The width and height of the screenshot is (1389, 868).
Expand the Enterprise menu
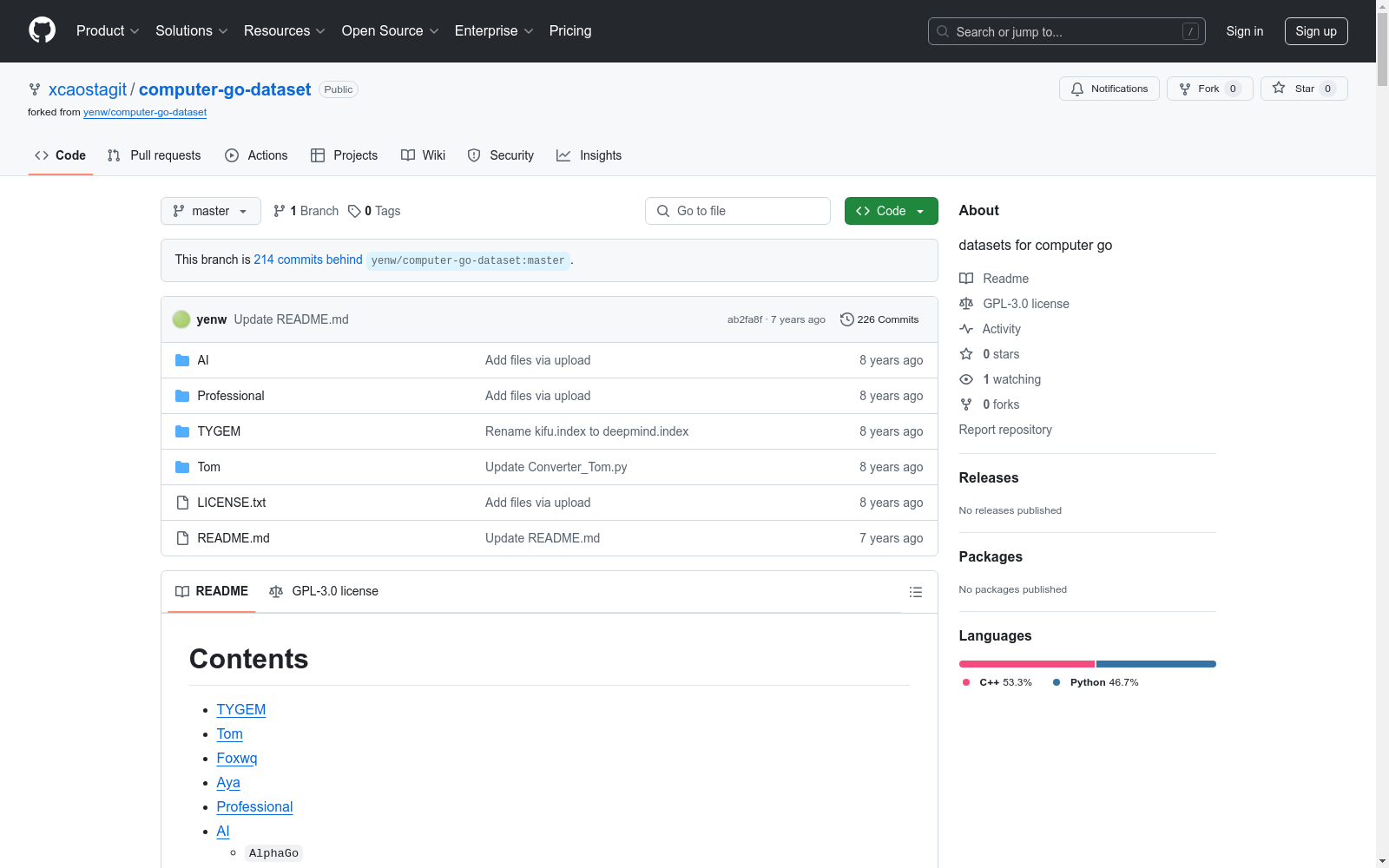(x=494, y=30)
